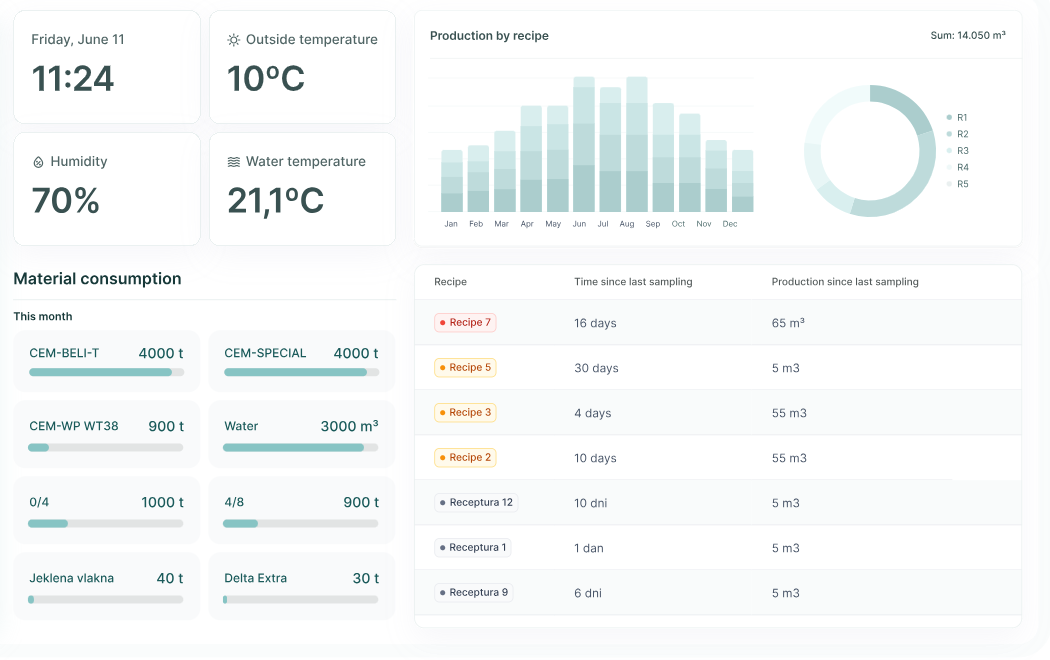Image resolution: width=1050 pixels, height=660 pixels.
Task: Click the humidity droplet icon
Action: [x=38, y=162]
